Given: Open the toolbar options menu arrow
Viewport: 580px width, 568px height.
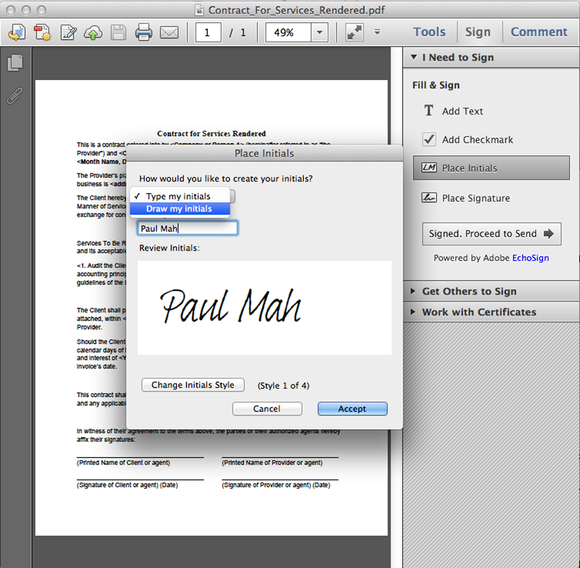Looking at the screenshot, I should (377, 32).
